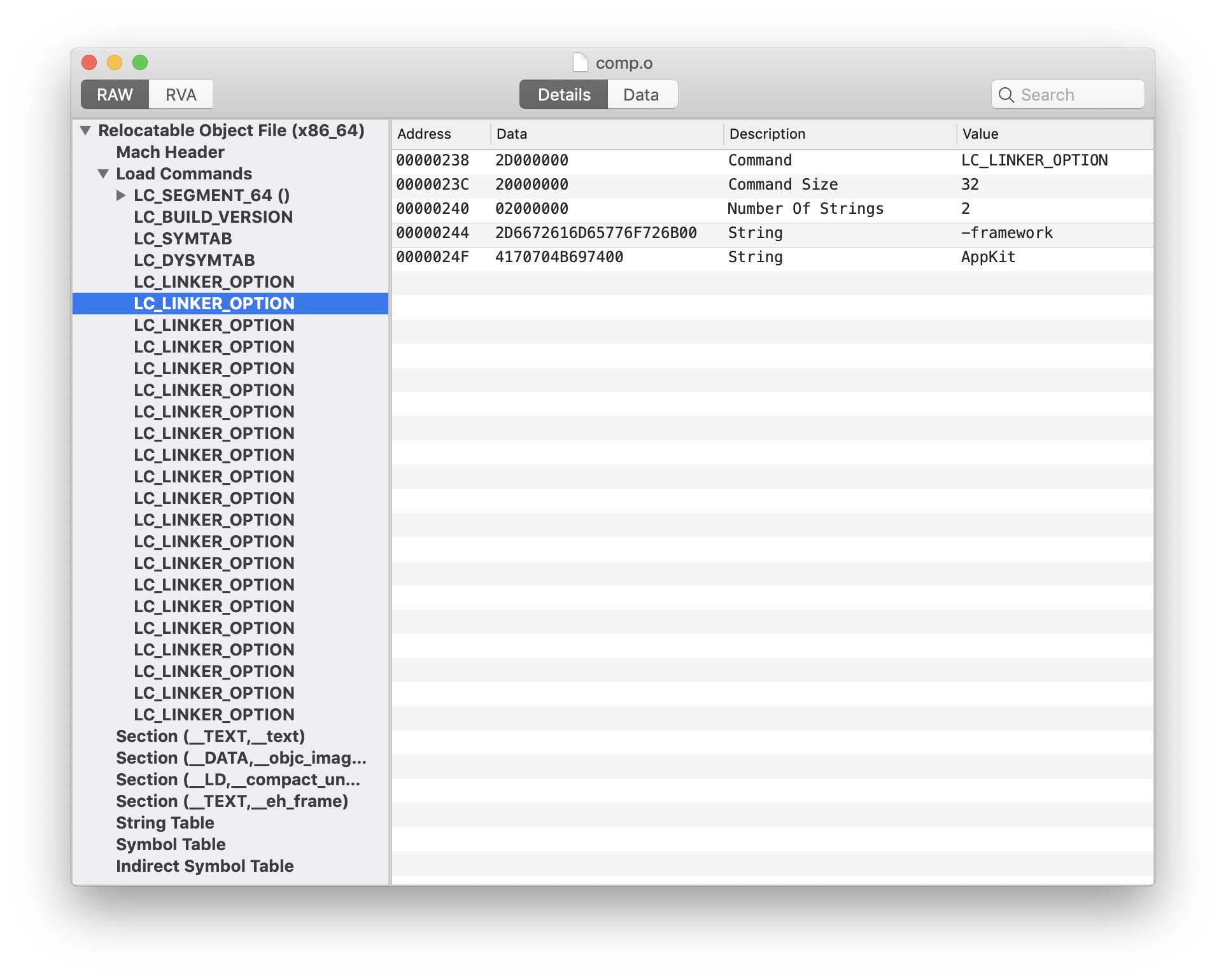Open the LC_SYMTAB load command

(x=183, y=239)
